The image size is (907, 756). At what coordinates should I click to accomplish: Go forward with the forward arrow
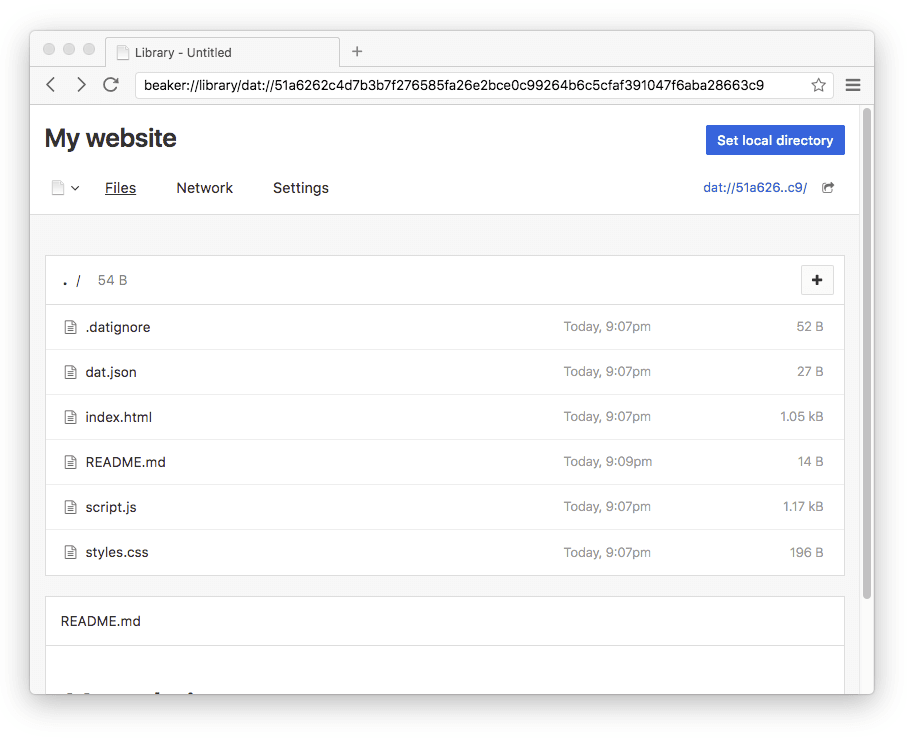click(81, 85)
